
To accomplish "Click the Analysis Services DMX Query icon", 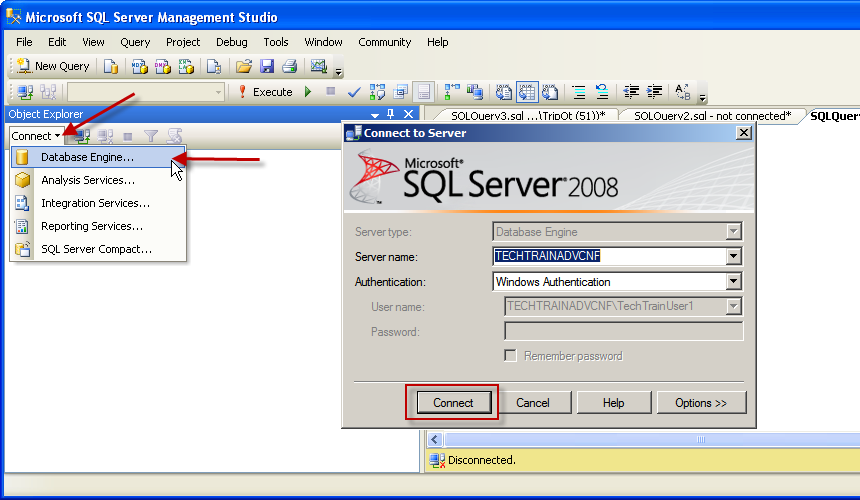I will (x=162, y=66).
